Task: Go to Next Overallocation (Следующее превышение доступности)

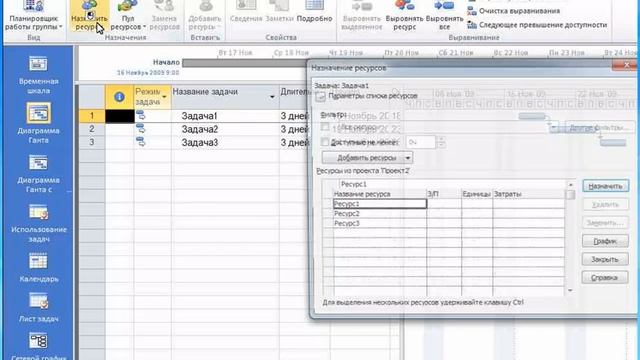Action: [x=537, y=25]
